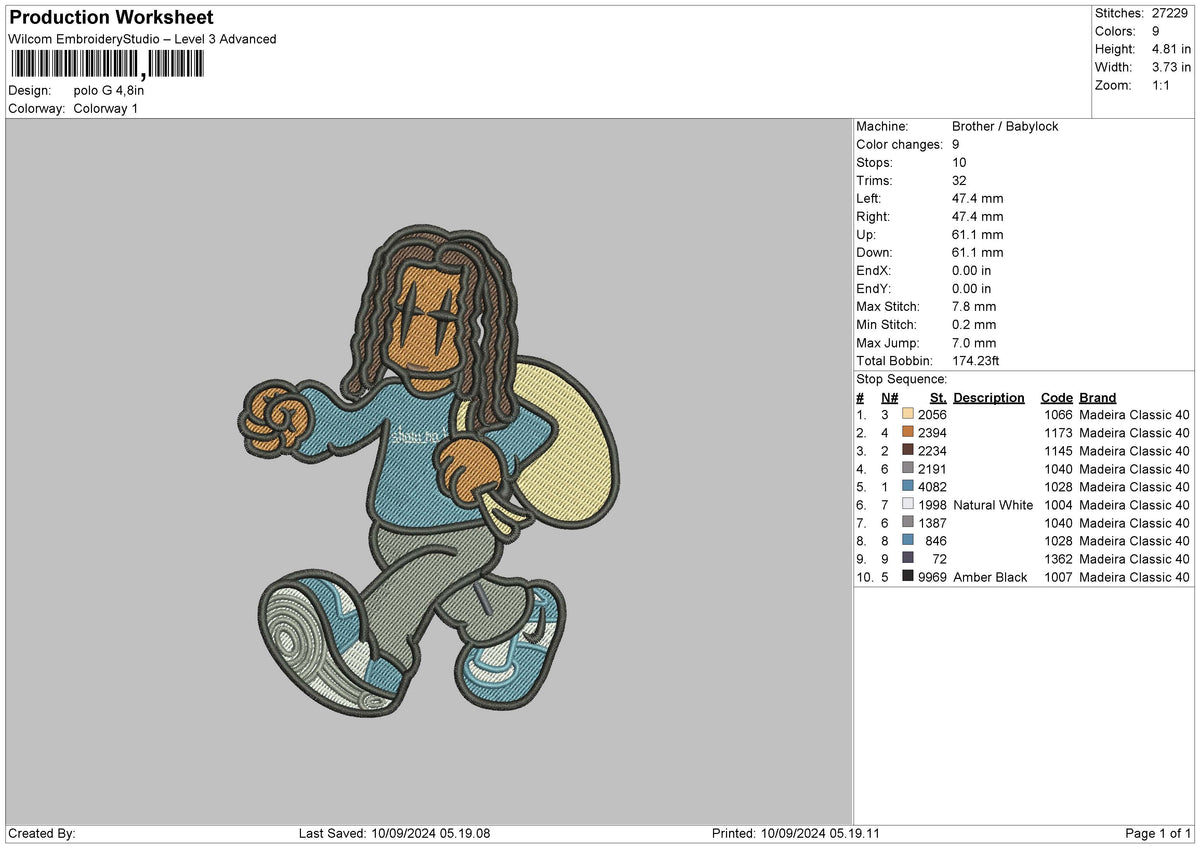The image size is (1200, 848).
Task: Click the barcode under the studio title
Action: click(105, 65)
